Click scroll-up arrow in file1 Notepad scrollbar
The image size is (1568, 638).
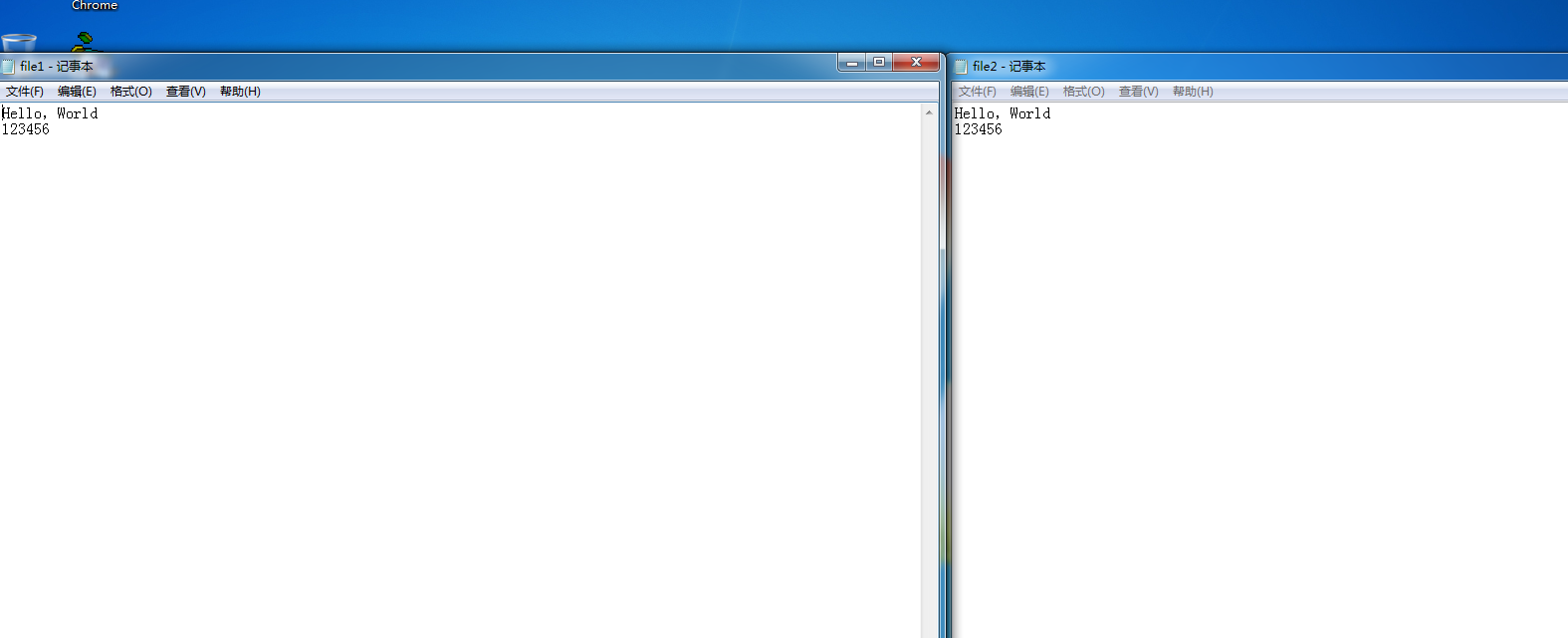tap(929, 112)
